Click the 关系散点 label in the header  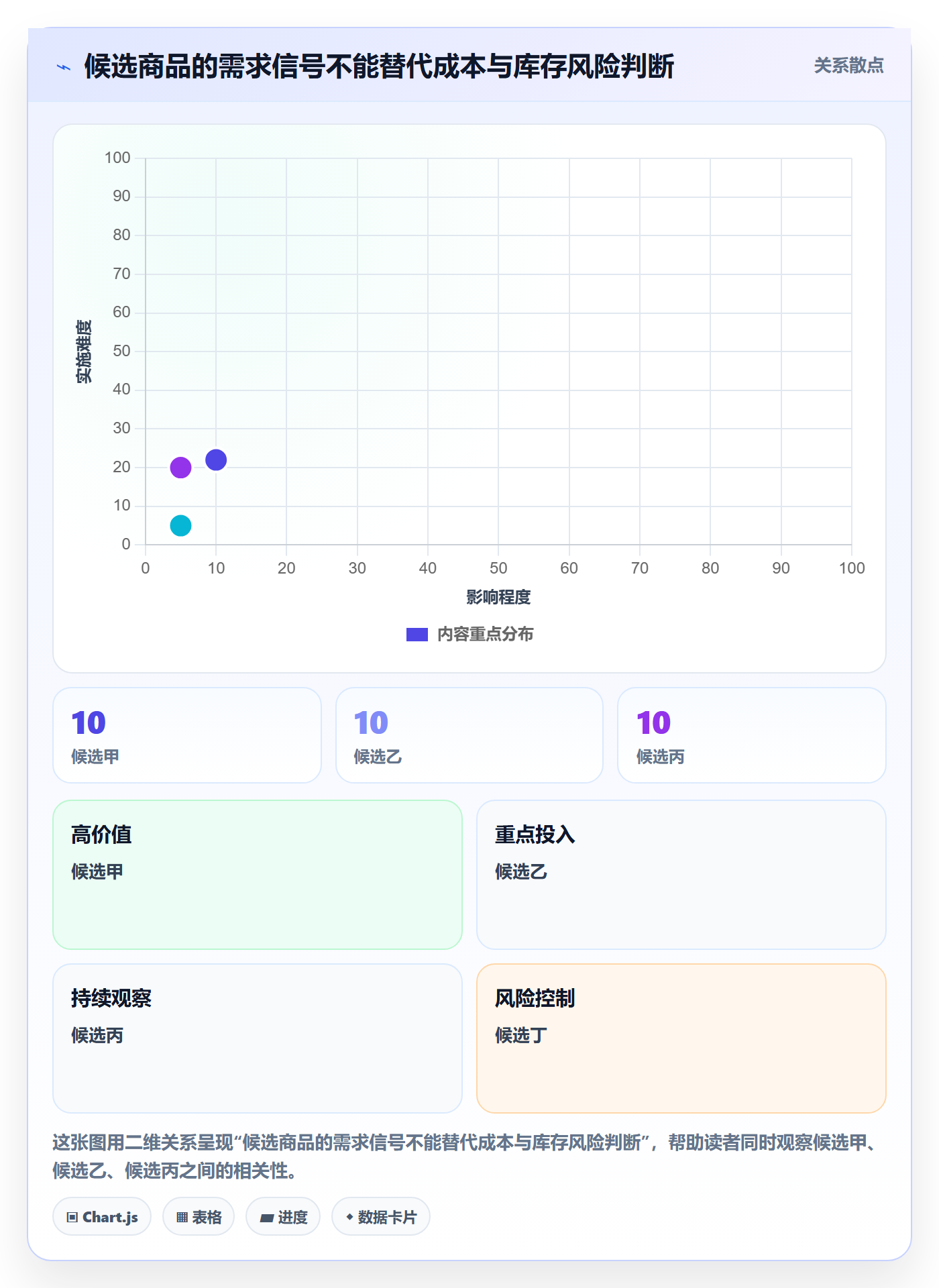pyautogui.click(x=848, y=66)
